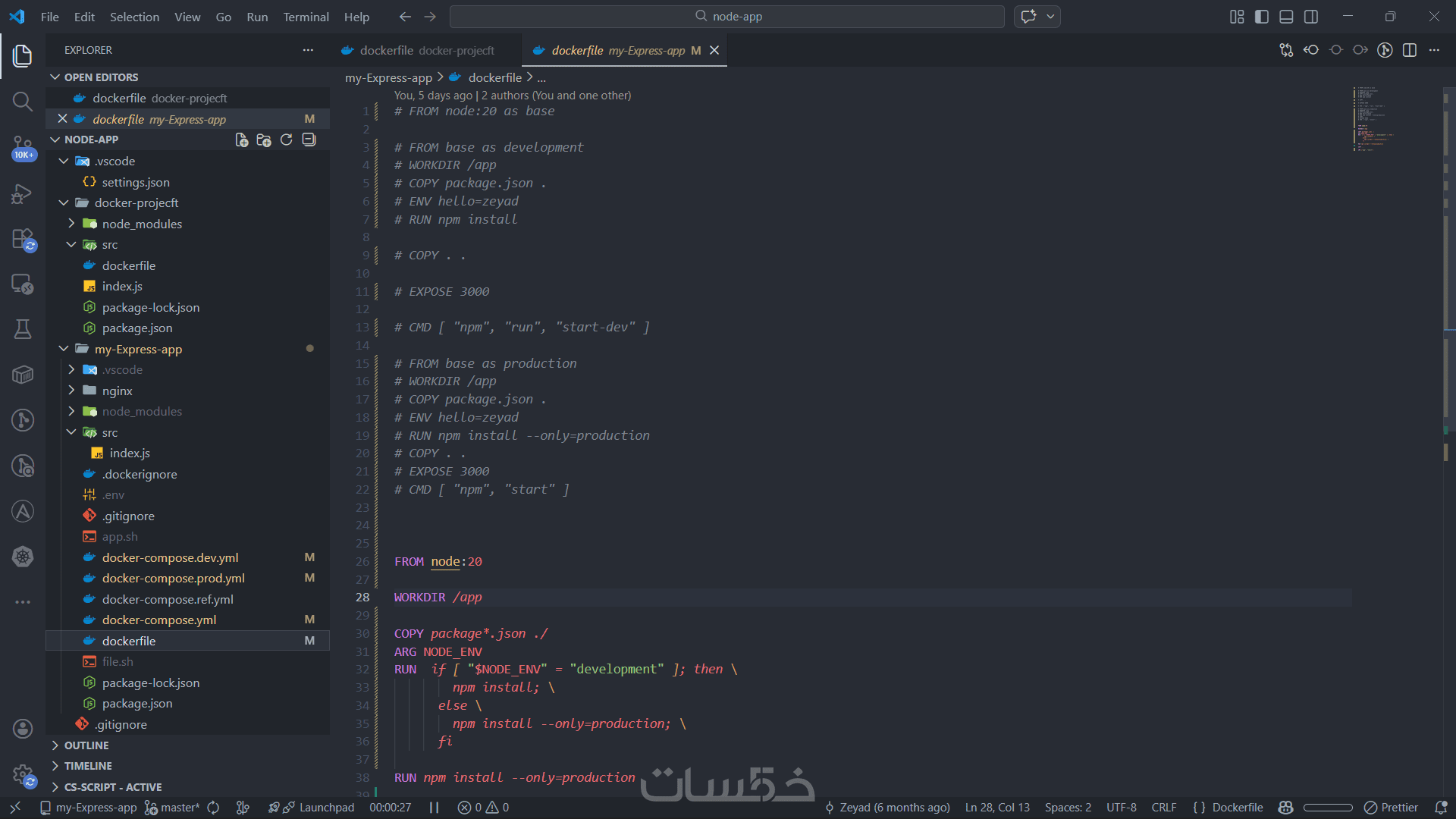Toggle Secondary Side Bar visibility

pos(1311,17)
